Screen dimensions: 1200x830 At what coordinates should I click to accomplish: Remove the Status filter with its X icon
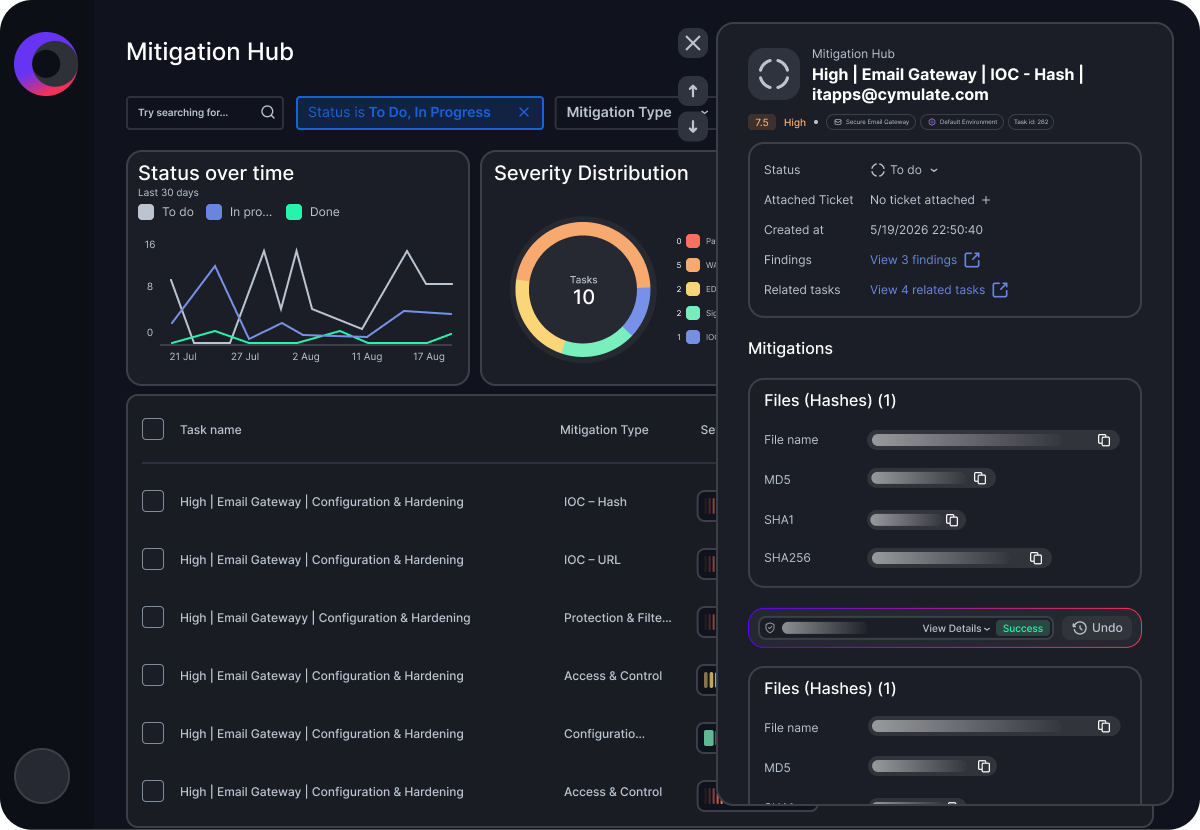point(523,113)
